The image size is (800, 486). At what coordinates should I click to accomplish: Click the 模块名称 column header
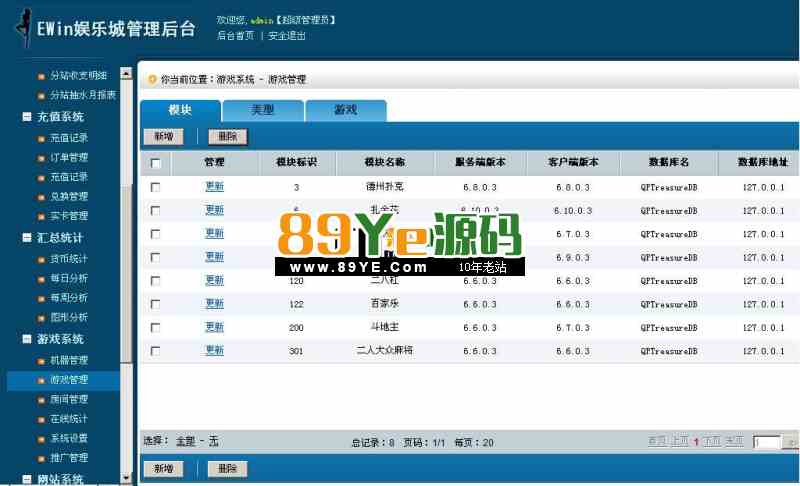[x=385, y=163]
